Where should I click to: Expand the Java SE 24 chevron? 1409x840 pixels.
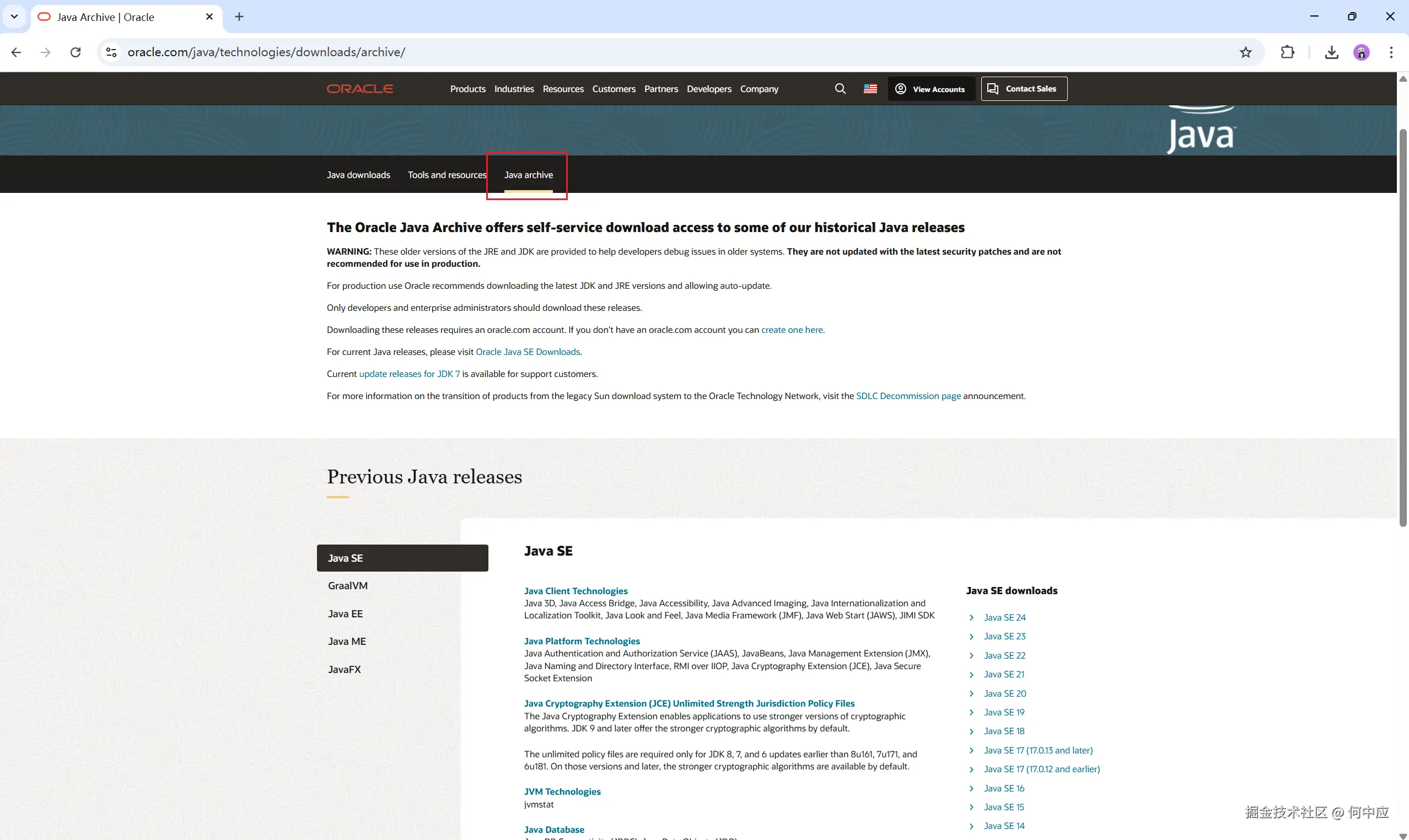coord(971,617)
